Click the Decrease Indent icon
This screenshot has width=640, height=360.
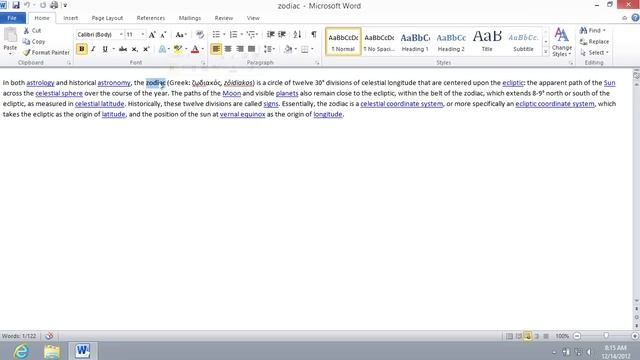[270, 35]
